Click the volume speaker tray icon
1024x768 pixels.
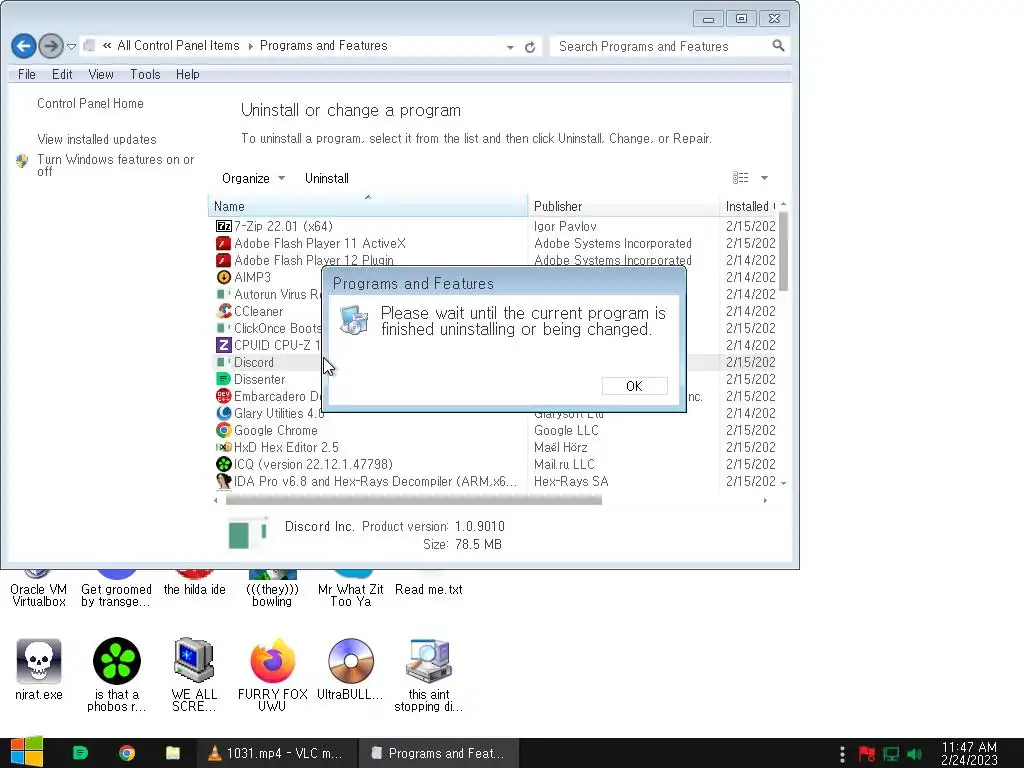[x=914, y=754]
